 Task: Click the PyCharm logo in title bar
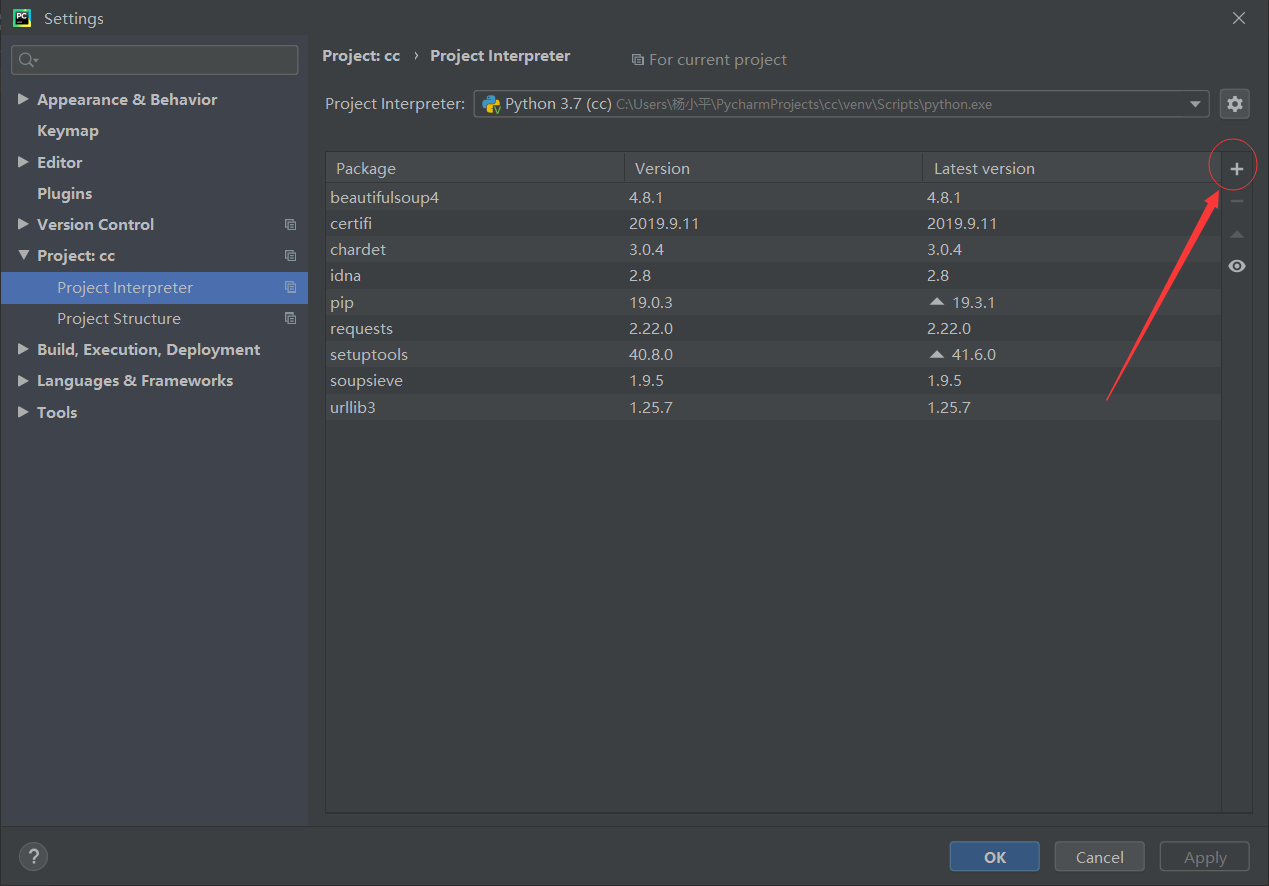(x=21, y=17)
